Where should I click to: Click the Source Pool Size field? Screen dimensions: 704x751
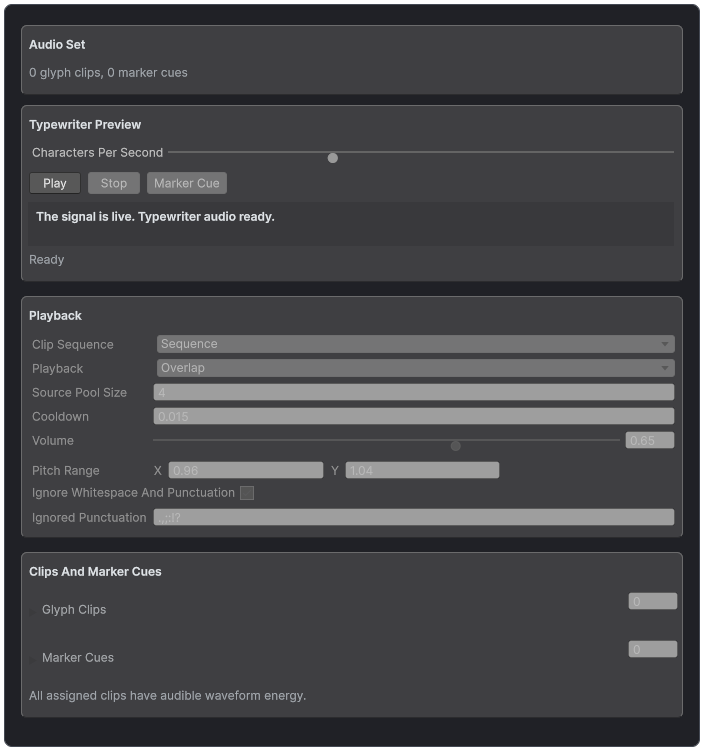pos(414,392)
